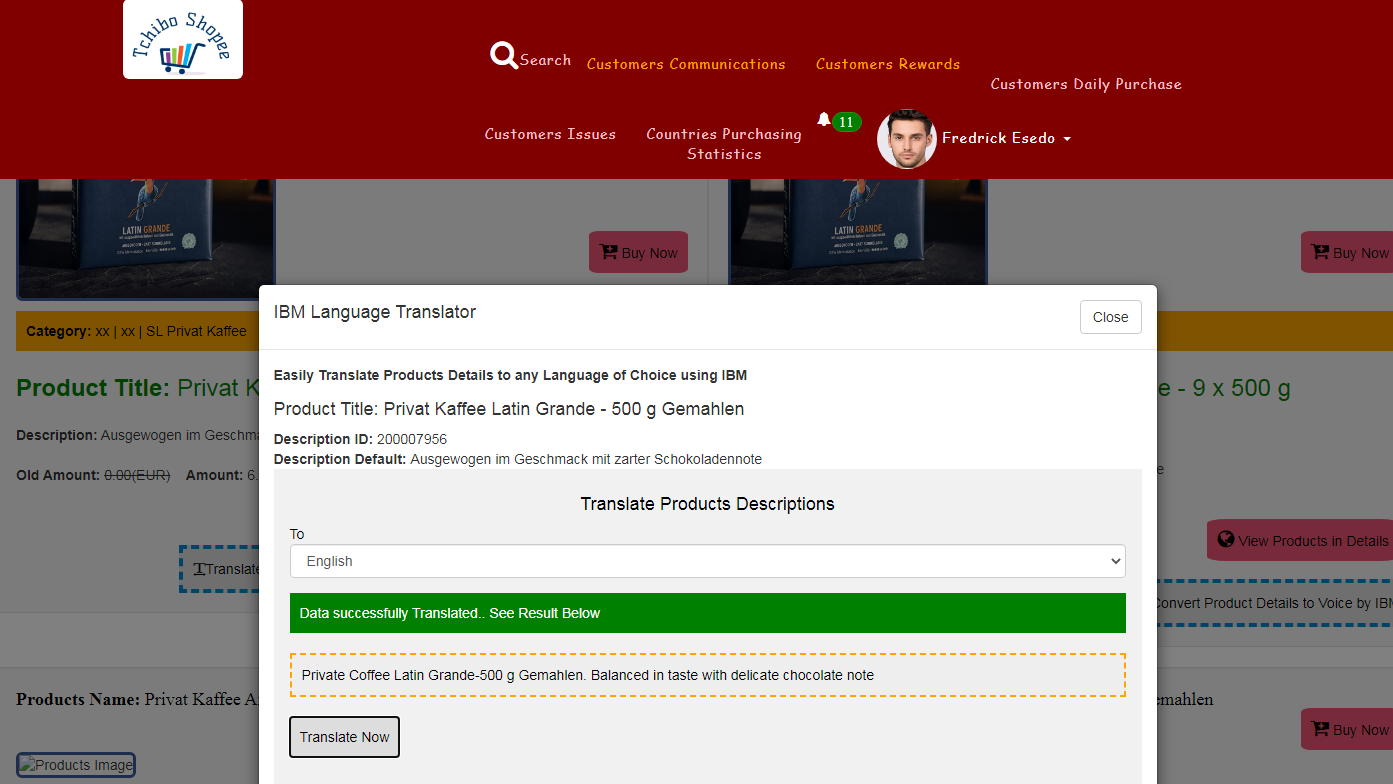Open Countries Purchasing Statistics menu
Screen dimensions: 1393x784
[724, 144]
